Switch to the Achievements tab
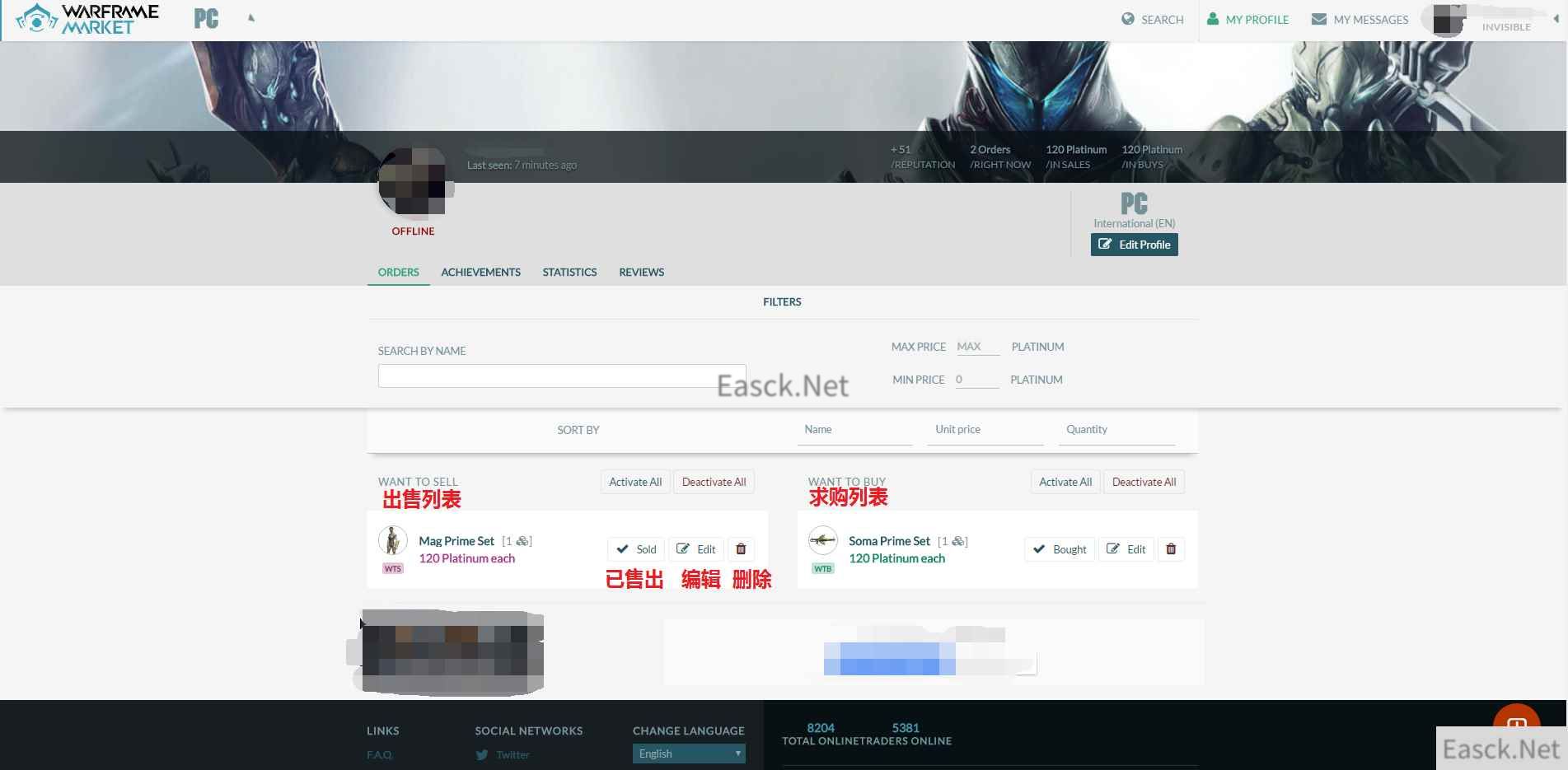Screen dimensions: 1568x770 click(480, 273)
